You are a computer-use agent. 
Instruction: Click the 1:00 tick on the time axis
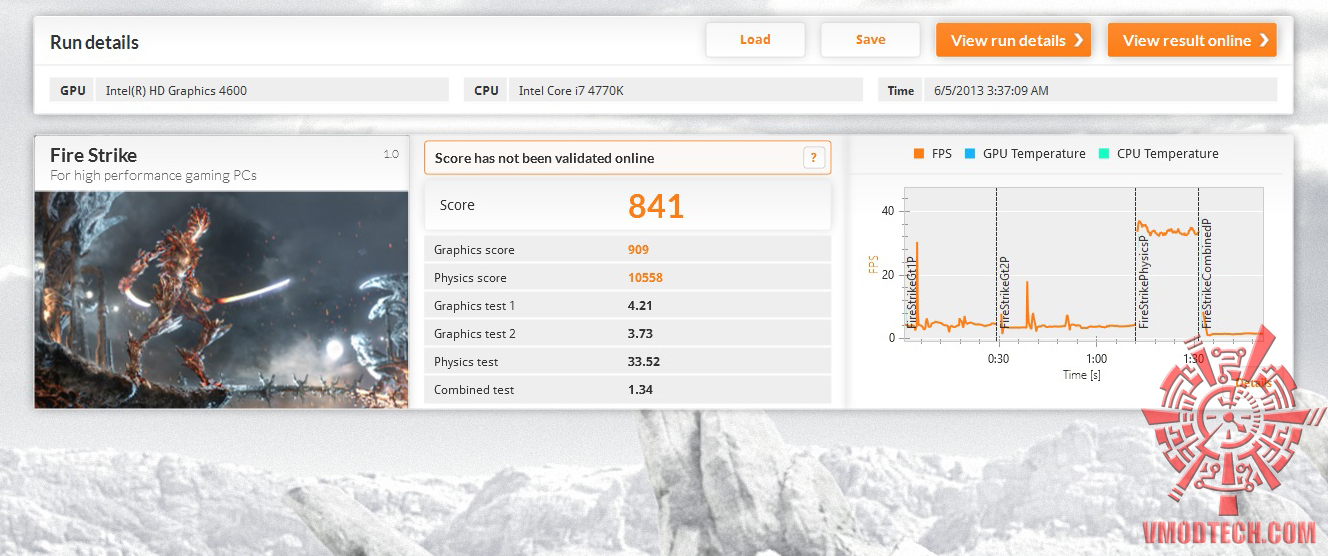click(1096, 359)
